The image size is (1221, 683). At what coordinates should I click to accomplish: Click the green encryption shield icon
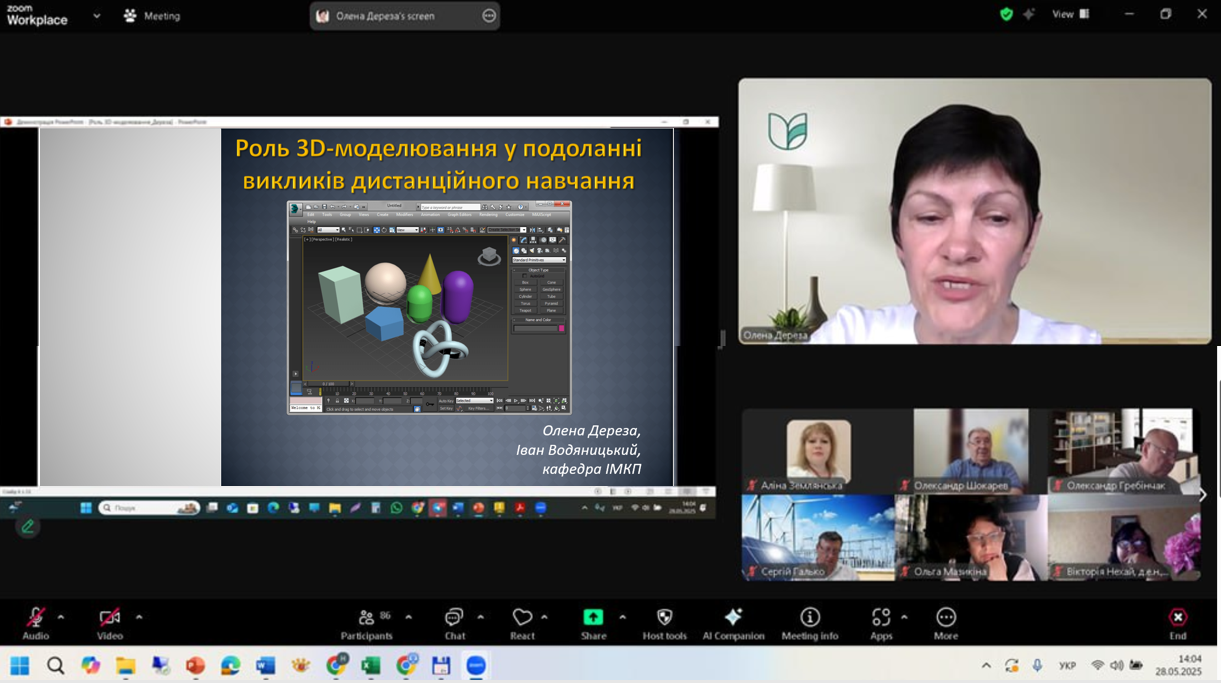[1007, 14]
